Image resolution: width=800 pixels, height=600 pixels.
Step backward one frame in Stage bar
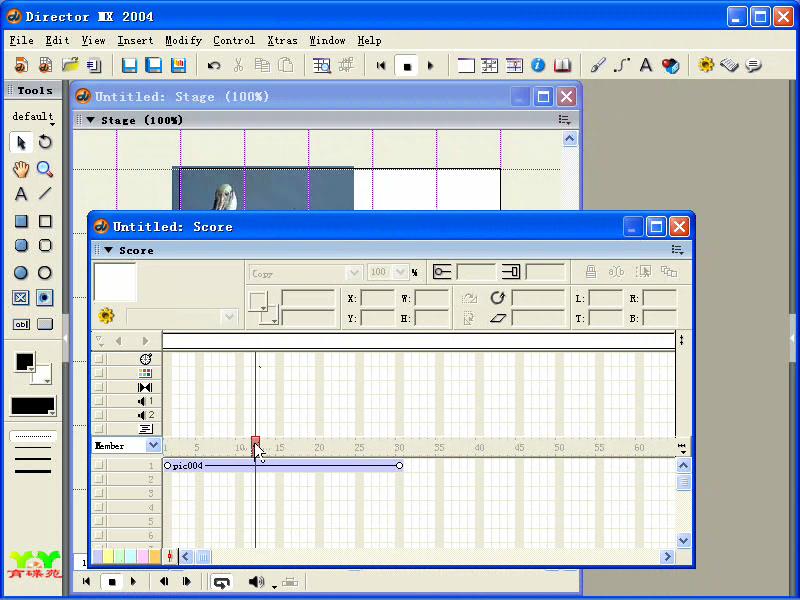coord(164,582)
